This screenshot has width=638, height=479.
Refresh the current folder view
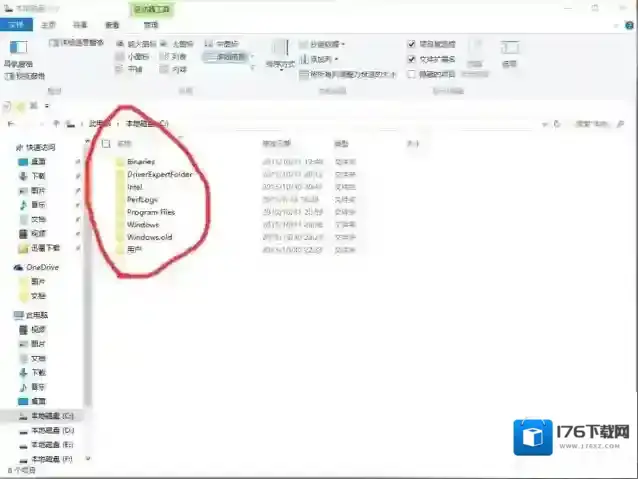(x=557, y=124)
